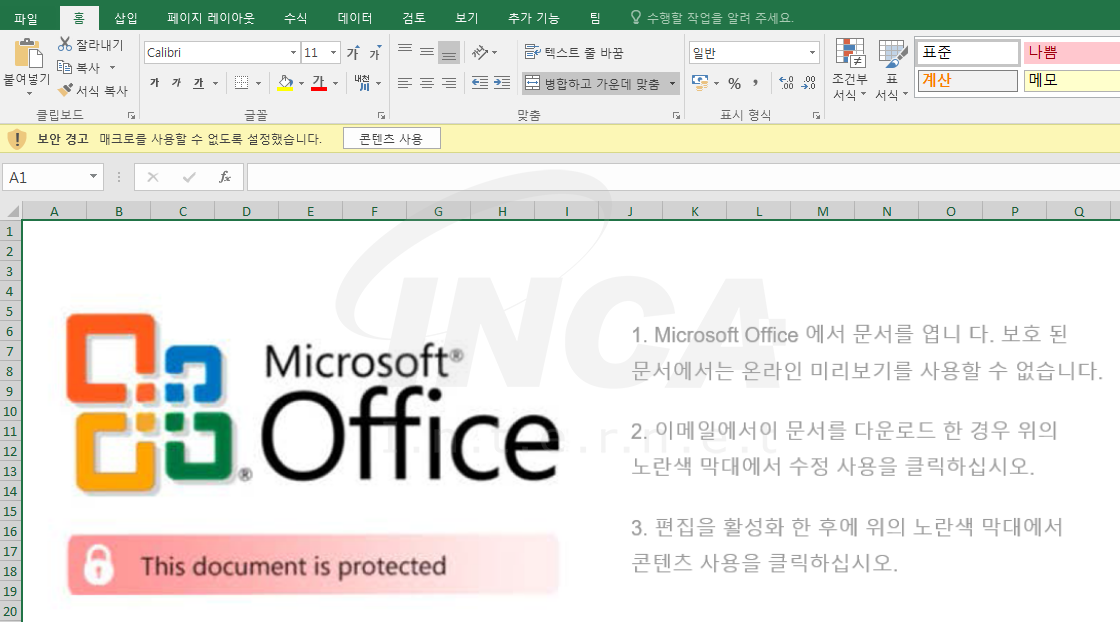This screenshot has width=1120, height=622.
Task: Select the Format Painter (서식 복사) brush
Action: point(65,90)
